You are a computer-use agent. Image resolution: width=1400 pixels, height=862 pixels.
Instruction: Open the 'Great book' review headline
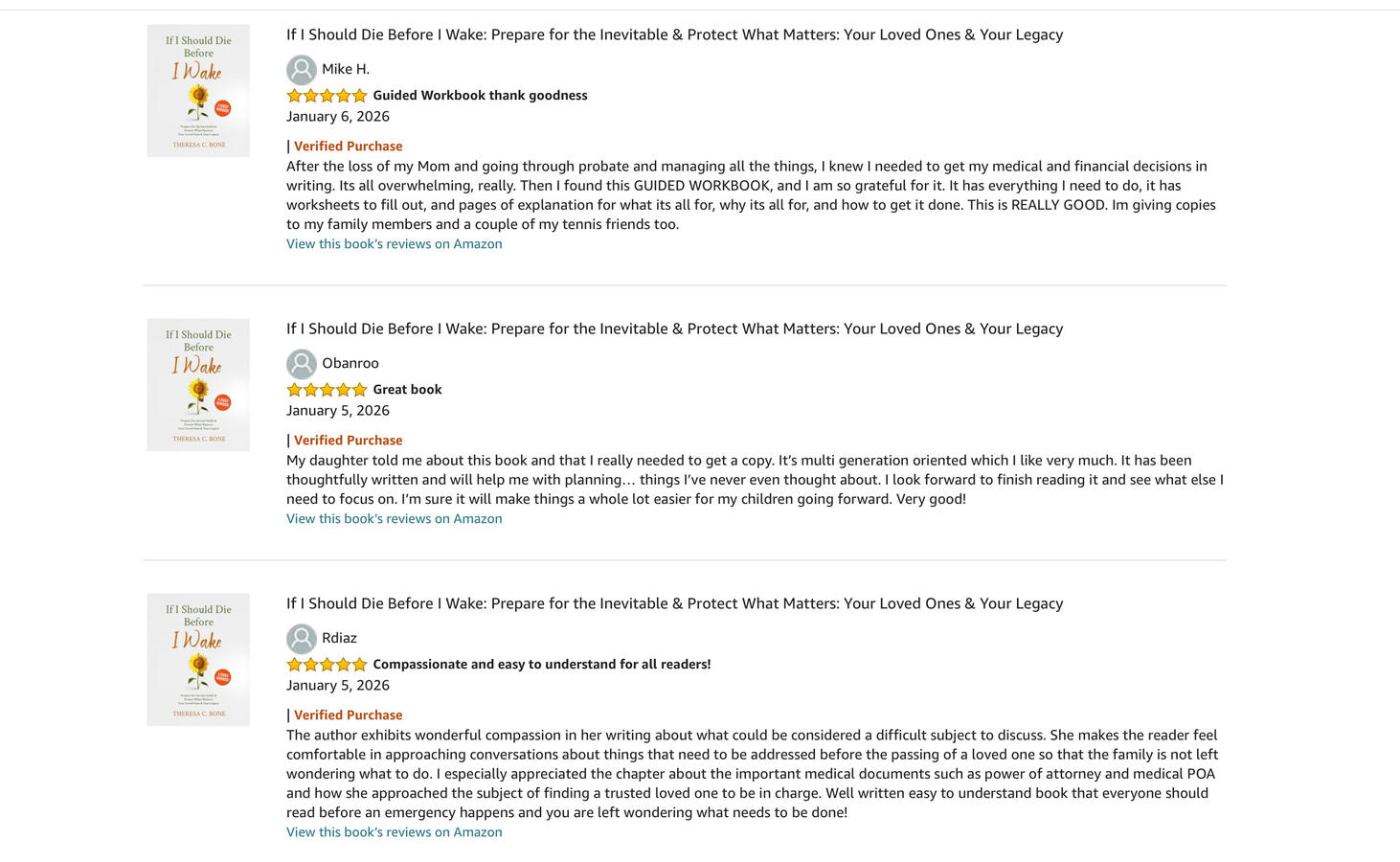tap(407, 390)
